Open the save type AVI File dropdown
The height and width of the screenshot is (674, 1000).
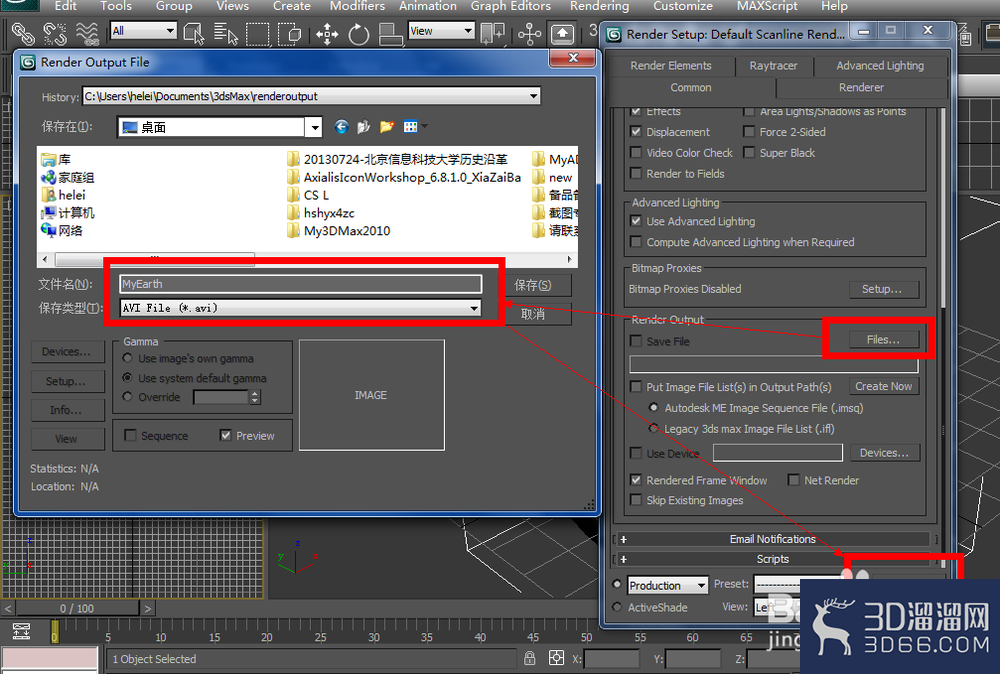tap(474, 308)
